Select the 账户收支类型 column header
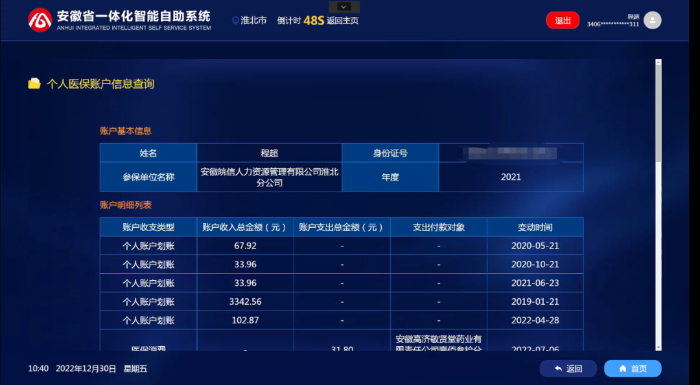 tap(148, 227)
